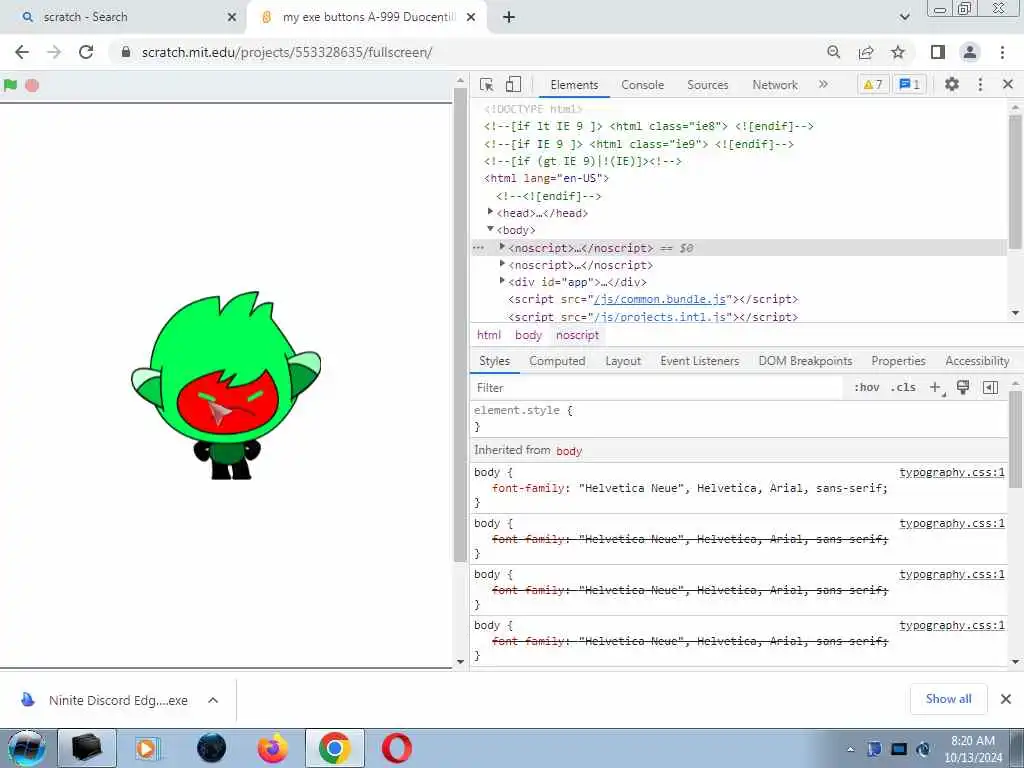Image resolution: width=1024 pixels, height=768 pixels.
Task: Open the DevTools three-dot customize menu
Action: pos(980,84)
